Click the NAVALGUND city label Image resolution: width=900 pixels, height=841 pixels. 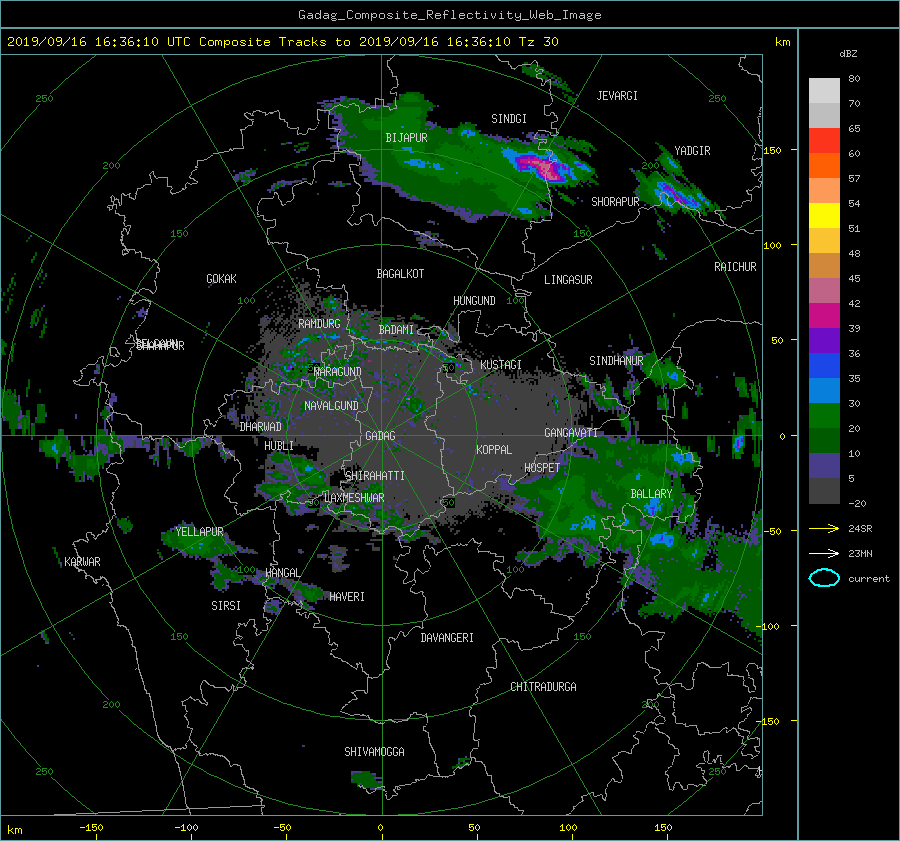pos(331,406)
